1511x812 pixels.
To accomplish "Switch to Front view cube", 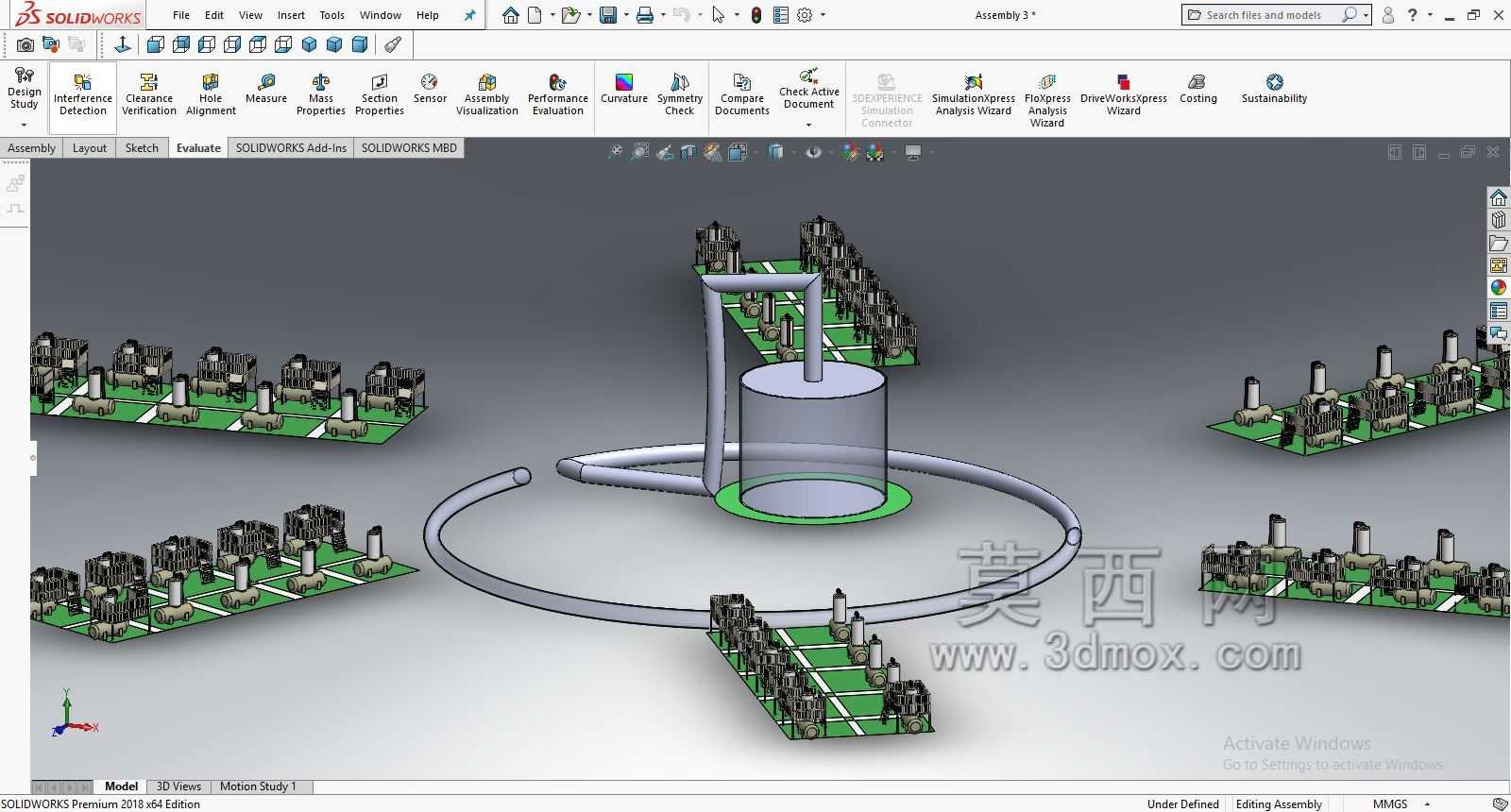I will (x=156, y=44).
